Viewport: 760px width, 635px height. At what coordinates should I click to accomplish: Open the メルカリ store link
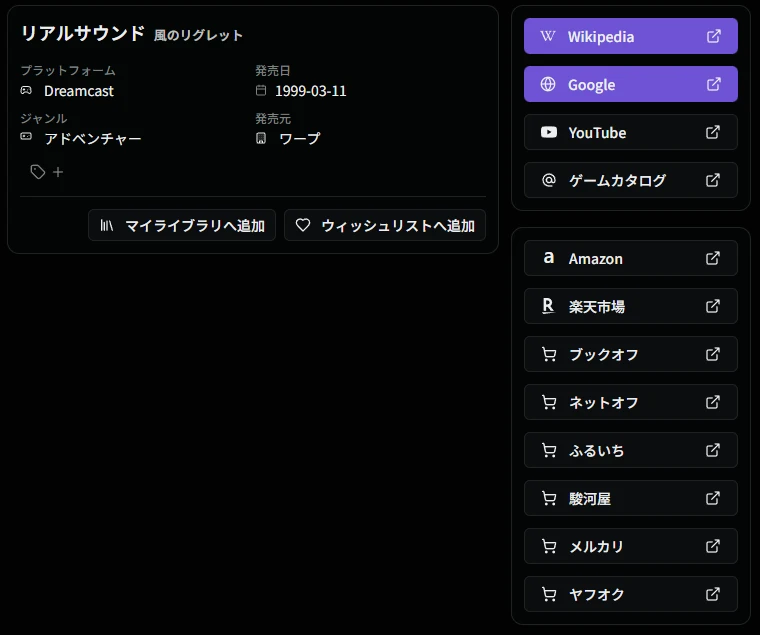[631, 546]
